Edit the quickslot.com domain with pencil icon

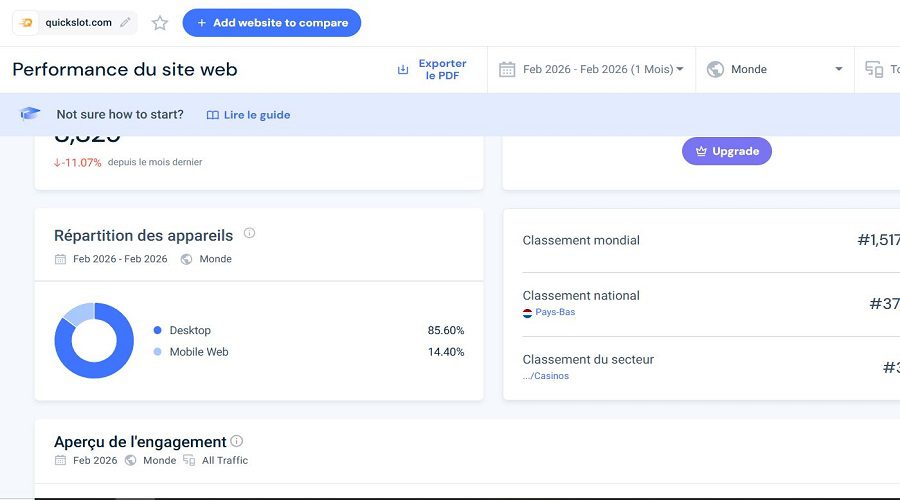tap(125, 22)
